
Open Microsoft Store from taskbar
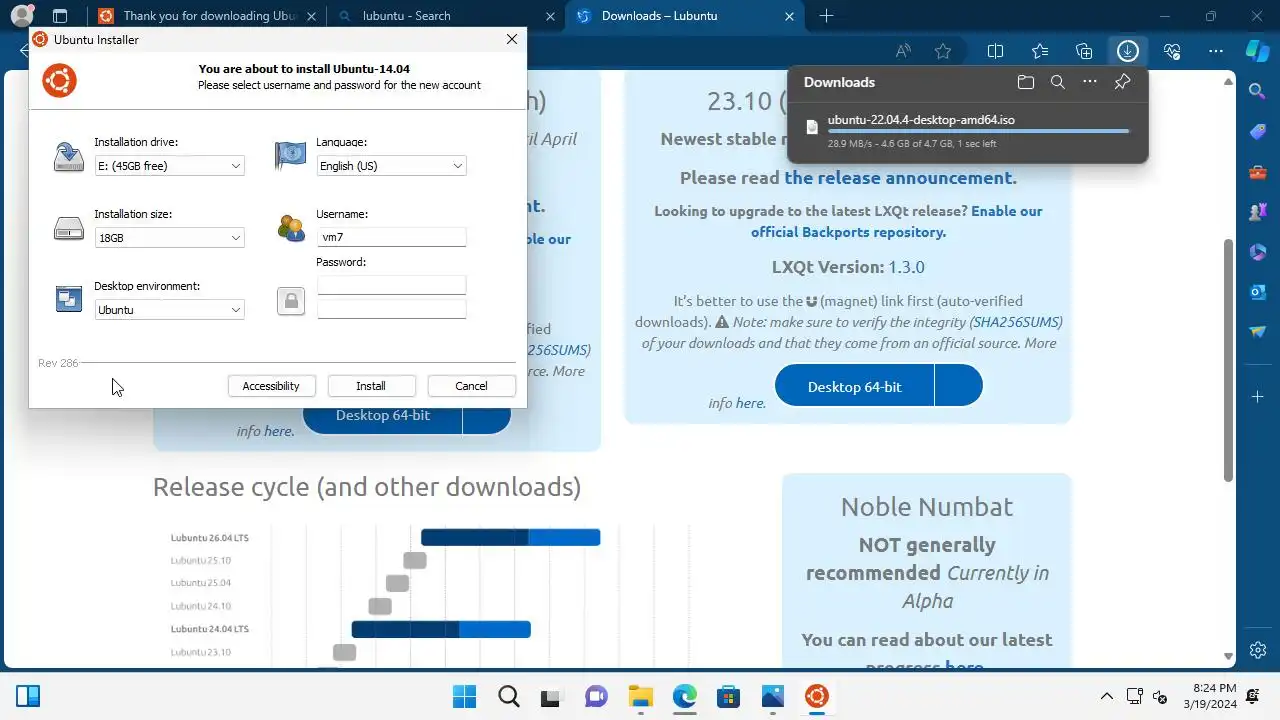click(728, 696)
